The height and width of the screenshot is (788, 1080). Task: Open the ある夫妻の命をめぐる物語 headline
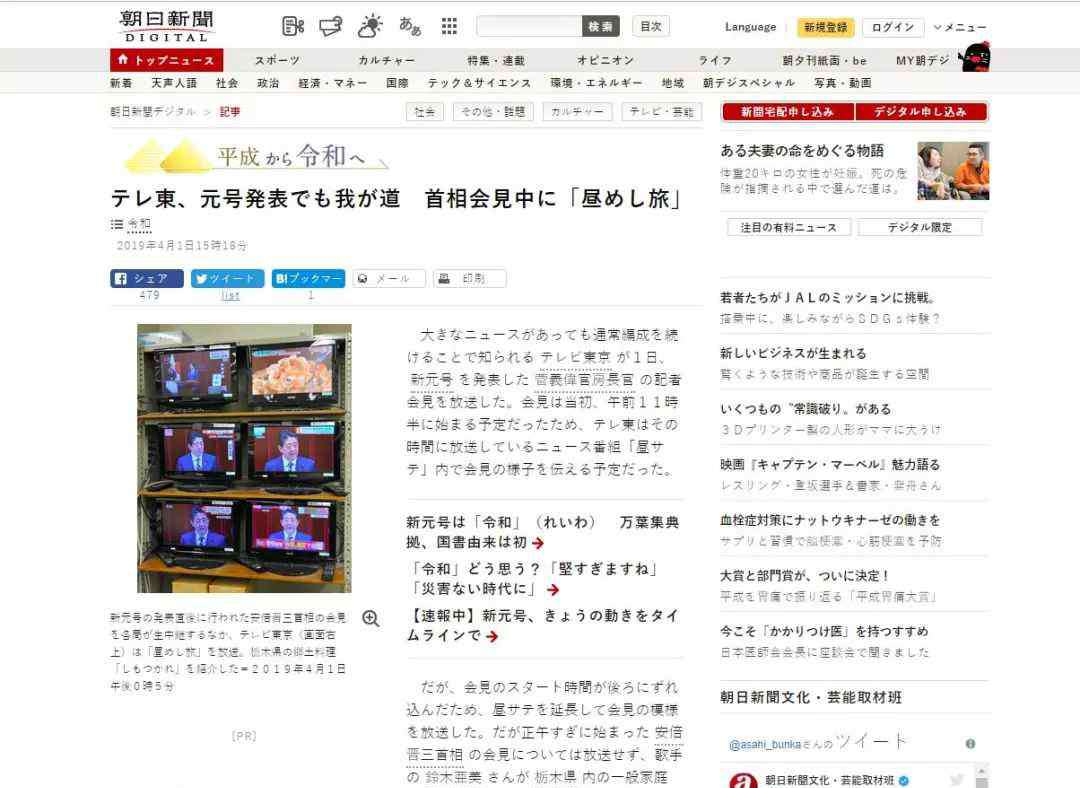click(802, 151)
